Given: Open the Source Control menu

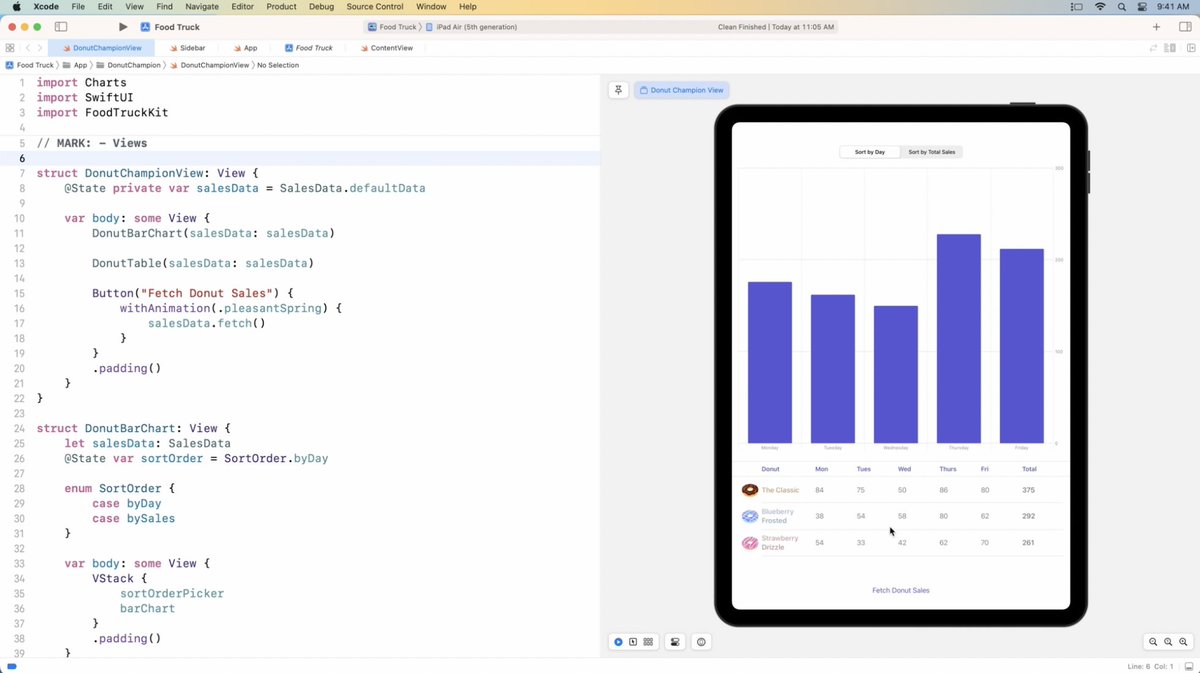Looking at the screenshot, I should (x=374, y=7).
